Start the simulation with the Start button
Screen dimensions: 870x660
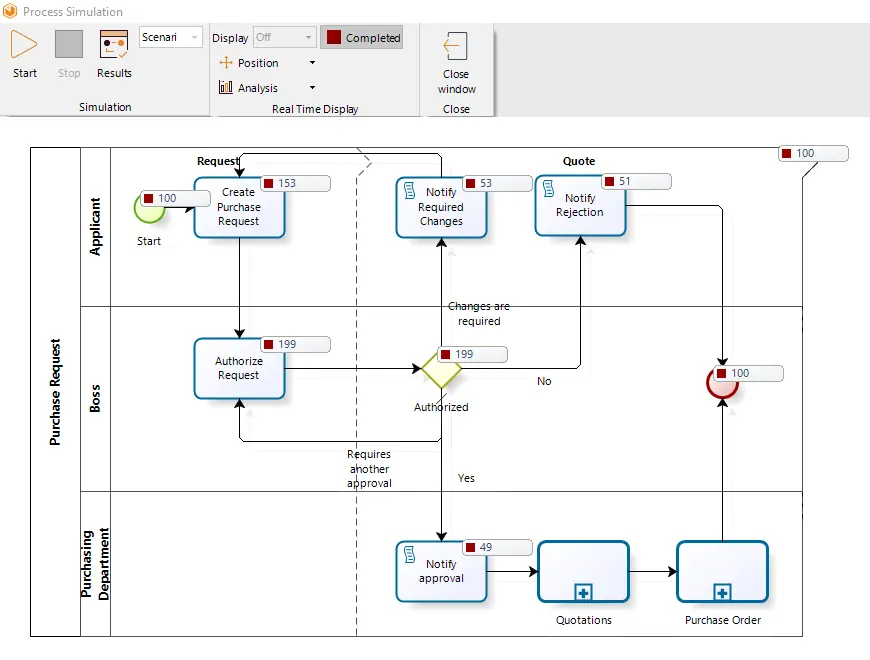(x=24, y=54)
